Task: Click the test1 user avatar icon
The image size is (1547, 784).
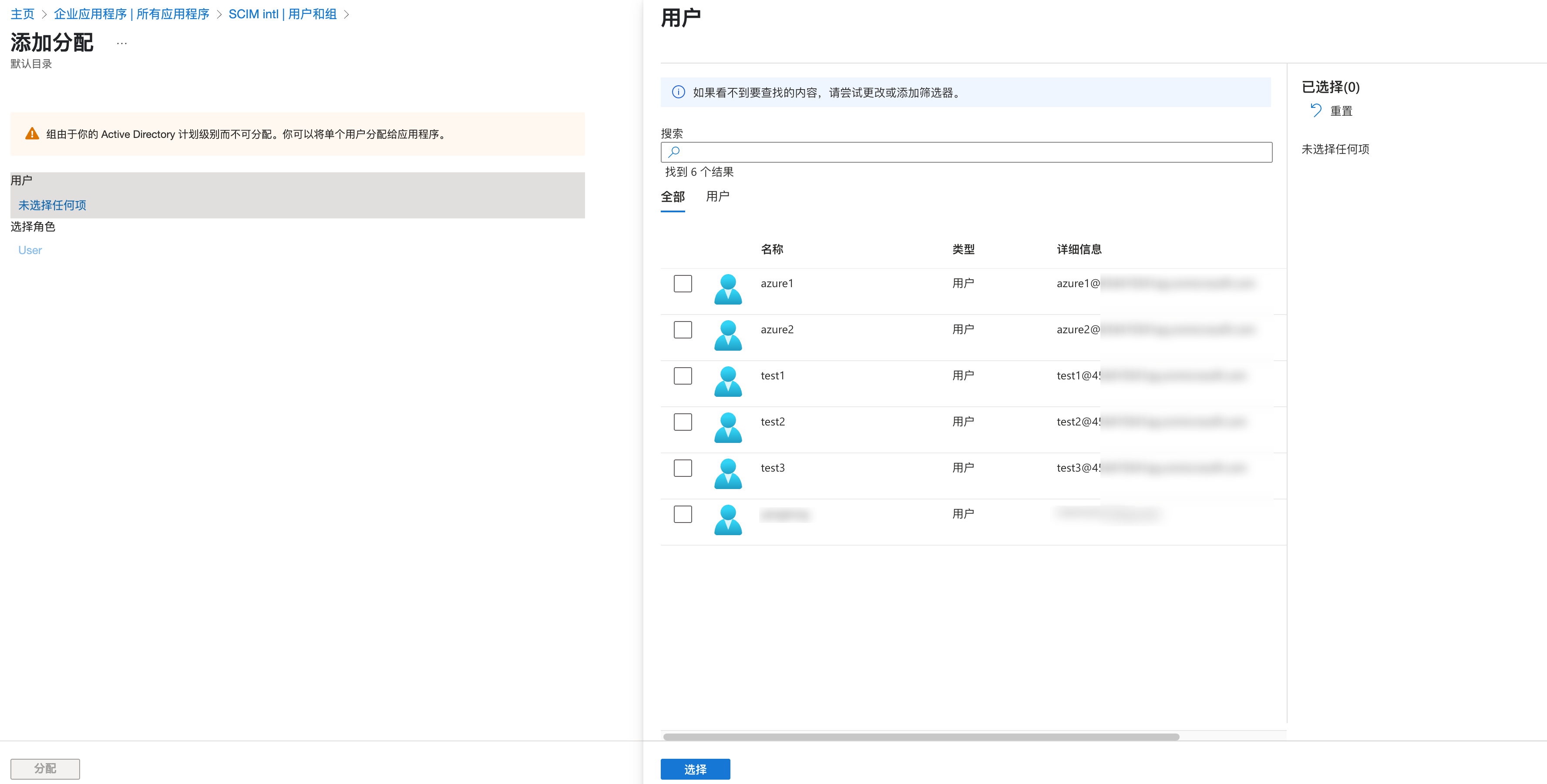Action: click(728, 381)
